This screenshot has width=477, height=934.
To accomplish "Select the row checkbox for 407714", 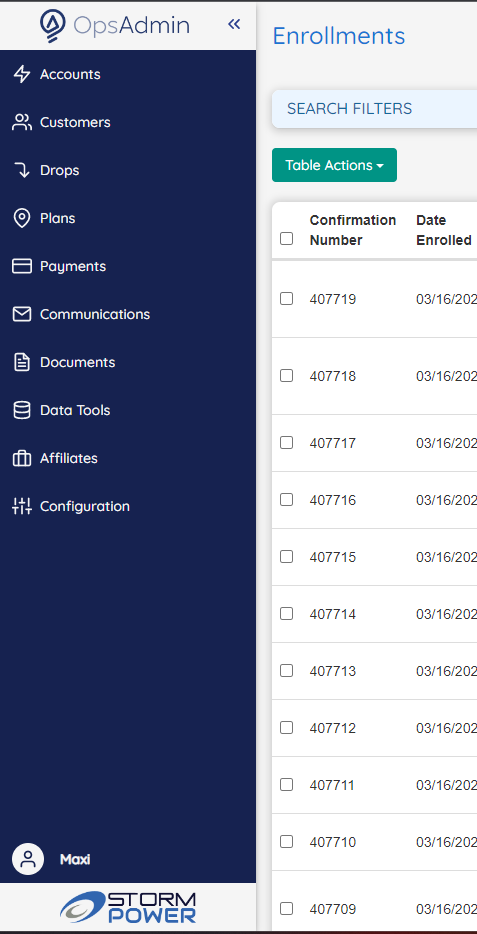I will (x=286, y=614).
